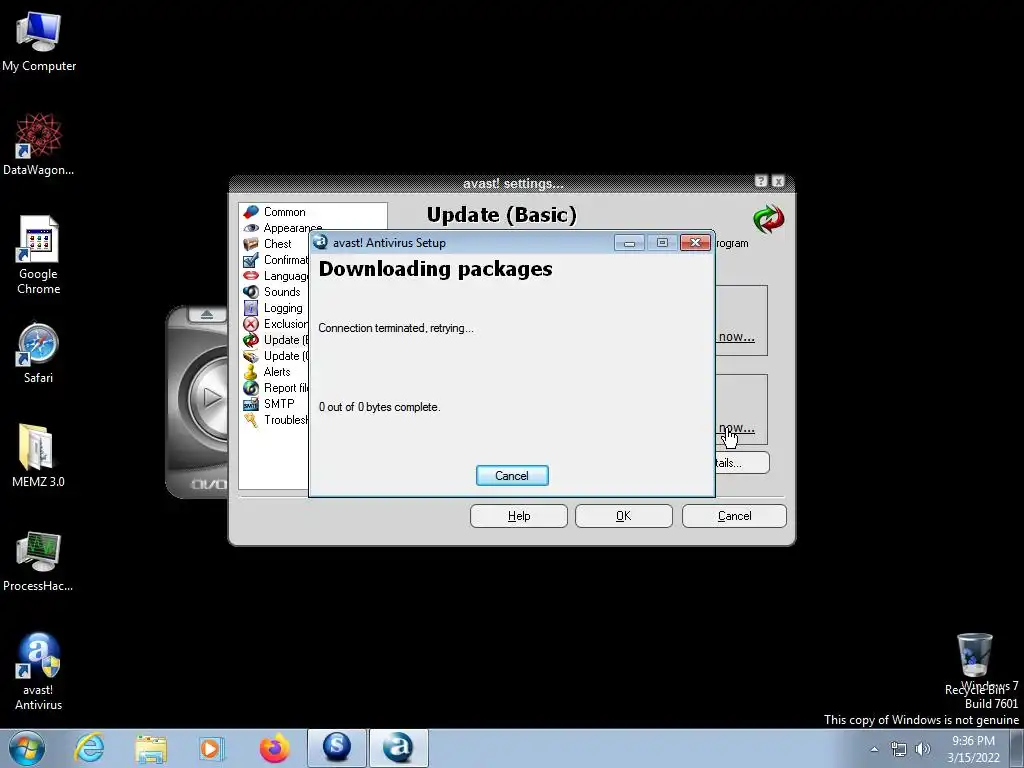
Task: Minimize the avast! Antivirus Setup dialog
Action: 630,243
